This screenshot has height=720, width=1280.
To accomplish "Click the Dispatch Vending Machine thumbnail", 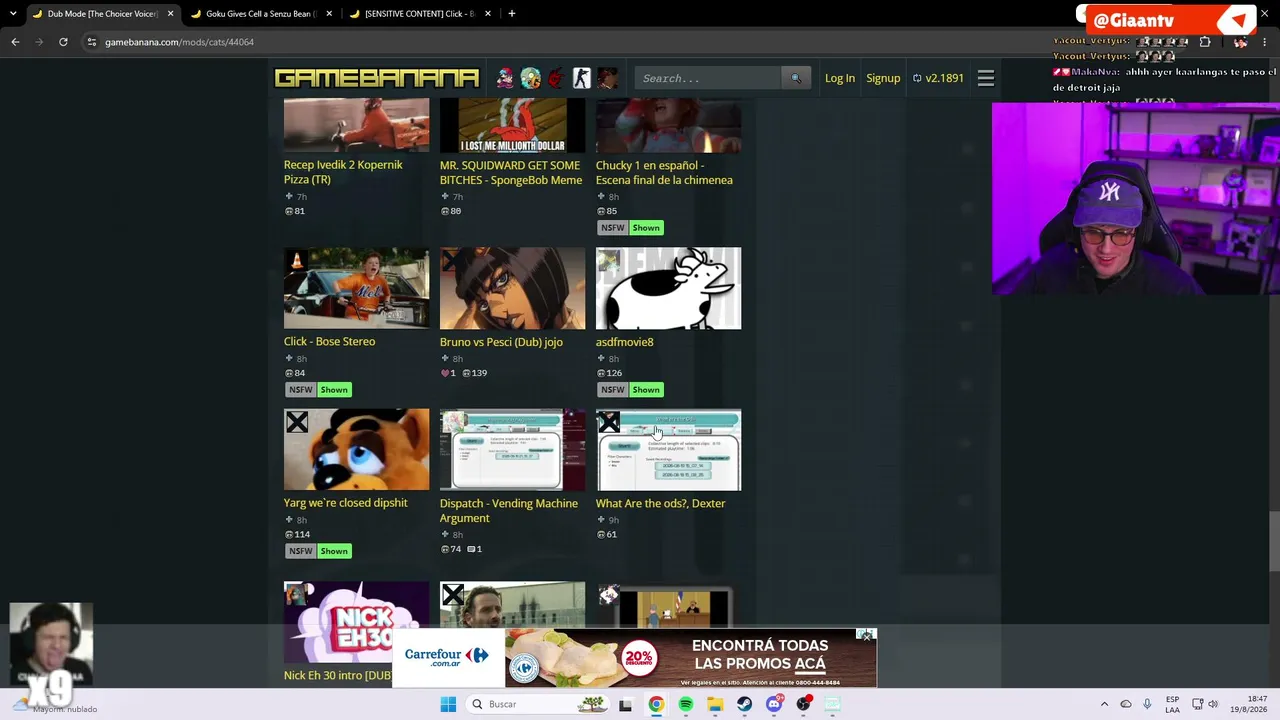I will (x=512, y=450).
